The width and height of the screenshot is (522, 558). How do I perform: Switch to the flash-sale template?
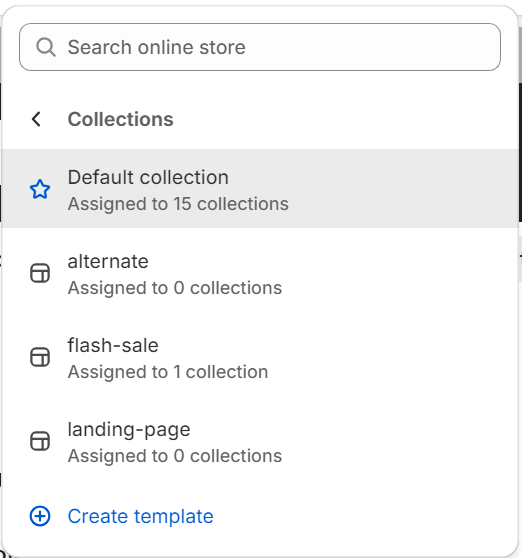tap(260, 357)
